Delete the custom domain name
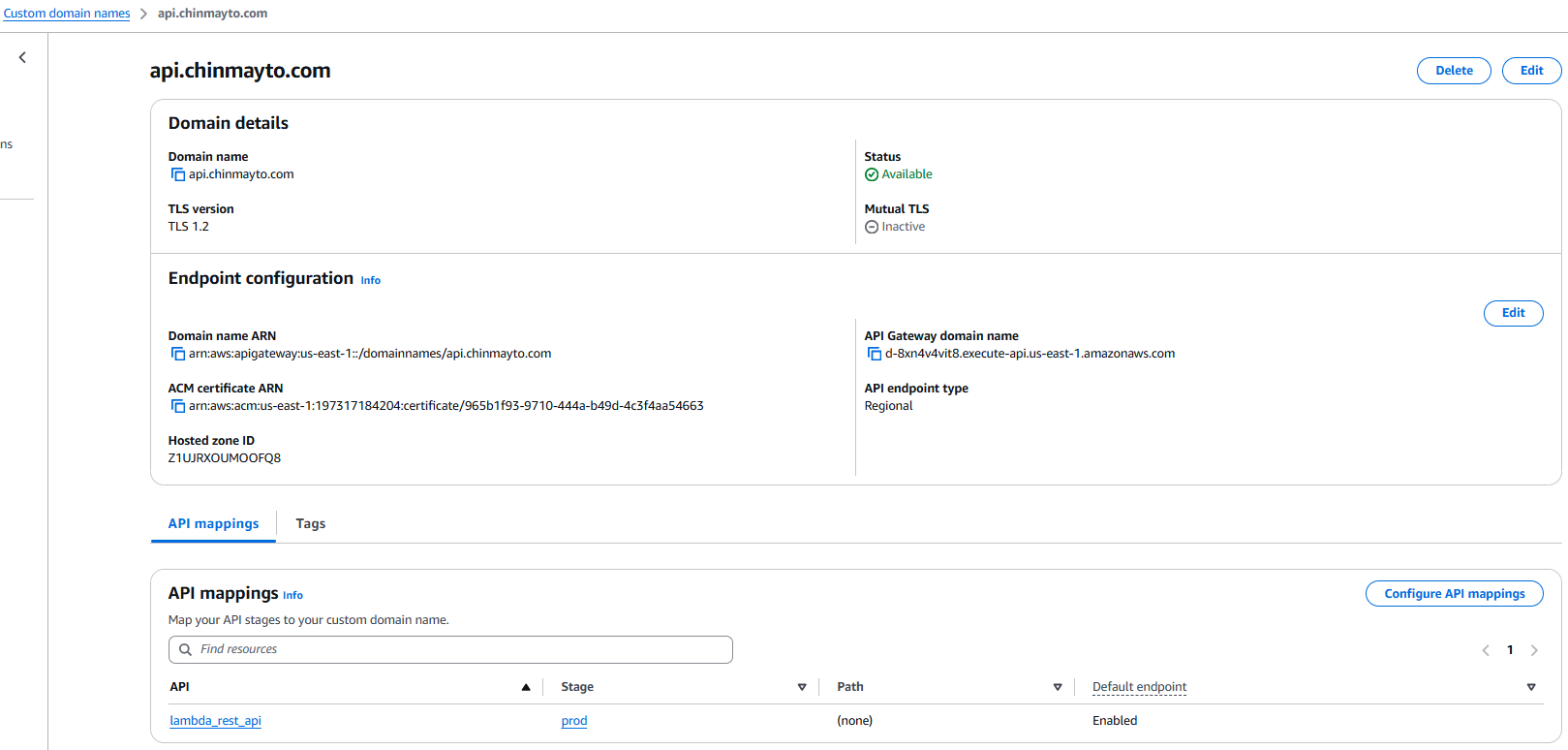Screen dimensions: 1568x750 (x=1454, y=71)
